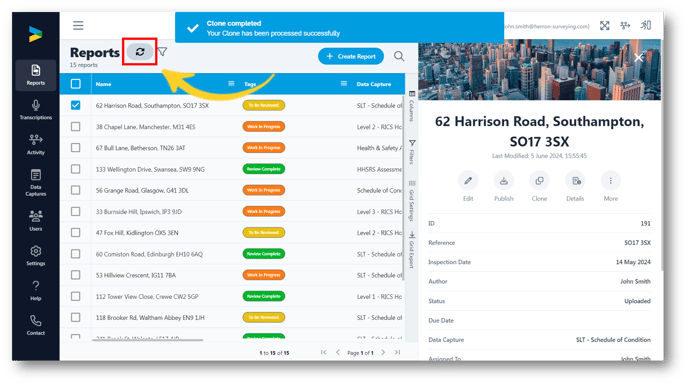
Task: Click the Publish icon in details panel
Action: click(x=504, y=181)
